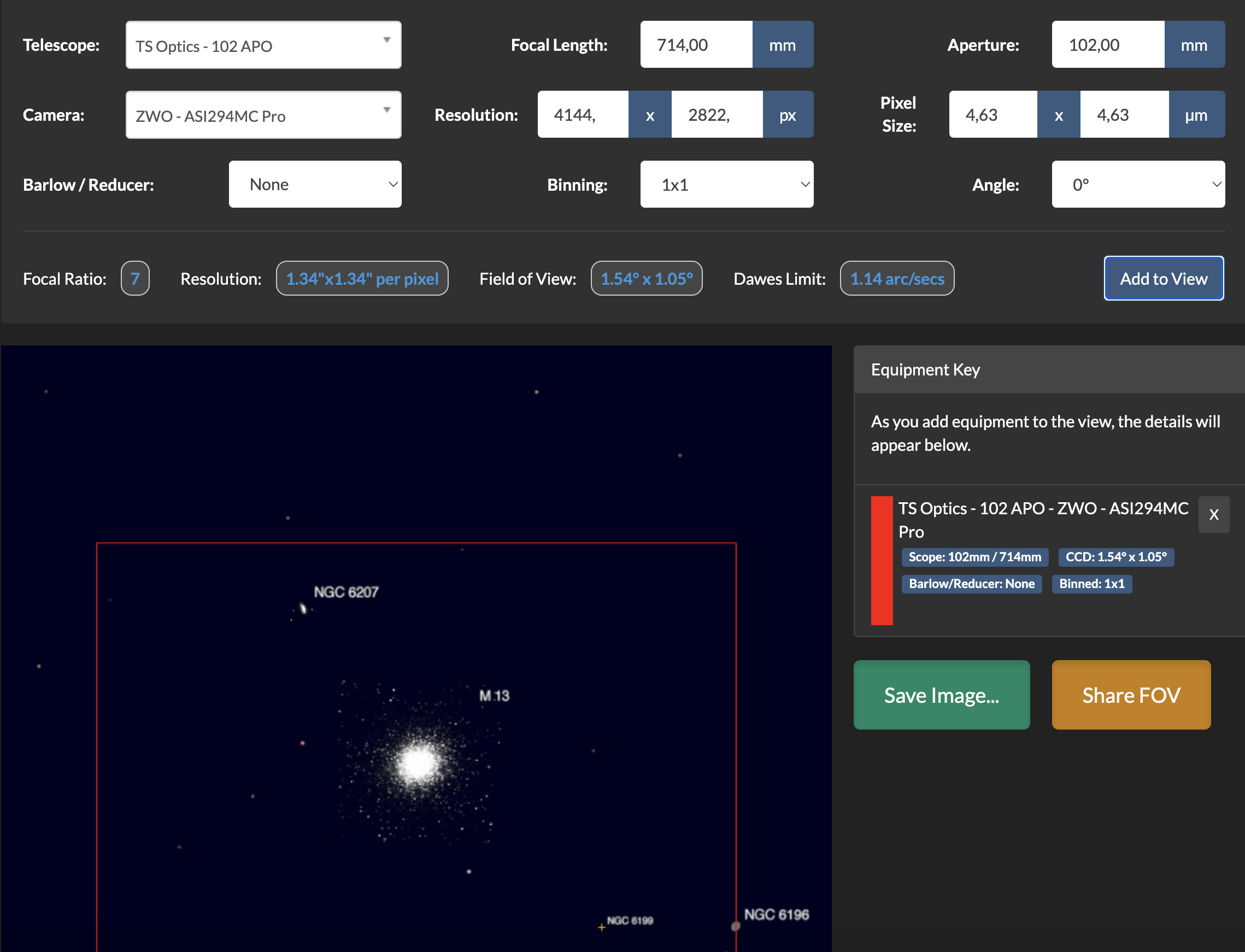Click the Focal Length input field

tap(696, 45)
